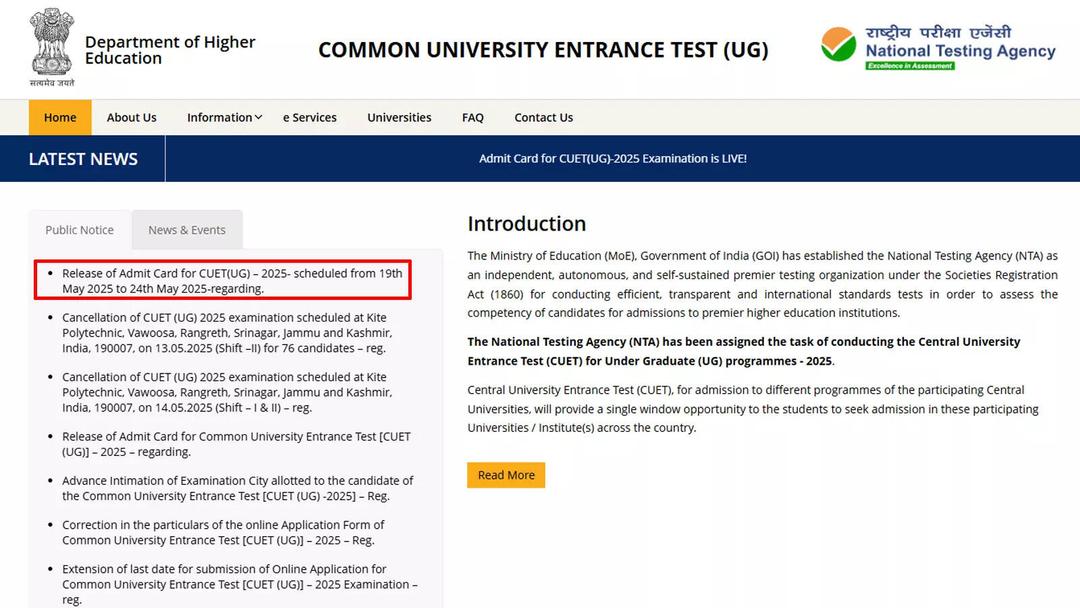Screen dimensions: 1080x608
Task: Open the e Services menu
Action: [310, 117]
